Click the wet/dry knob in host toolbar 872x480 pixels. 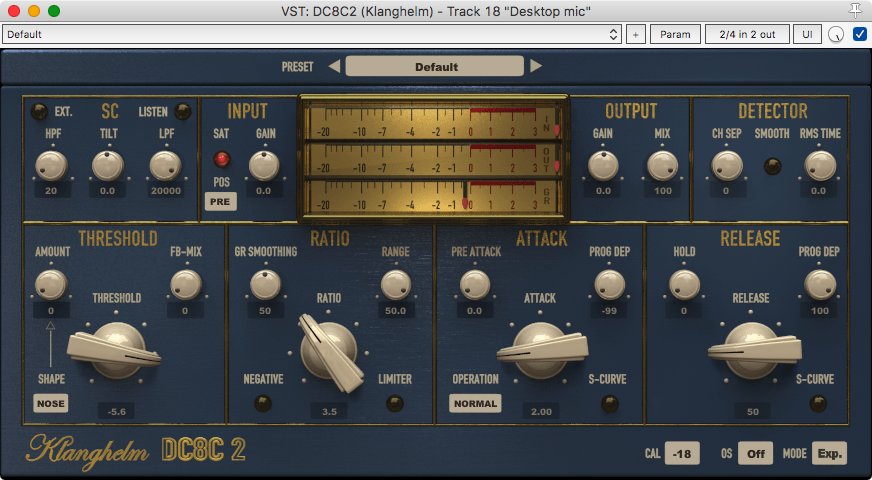[836, 34]
